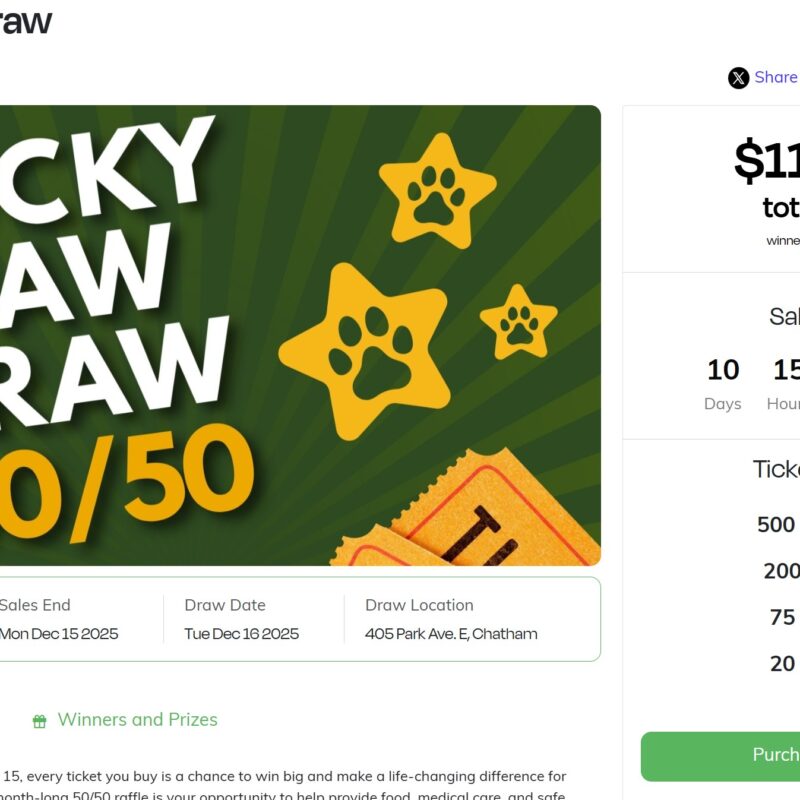The image size is (800, 800).
Task: Click the gift icon beside Winners and Prizes
Action: [x=40, y=721]
